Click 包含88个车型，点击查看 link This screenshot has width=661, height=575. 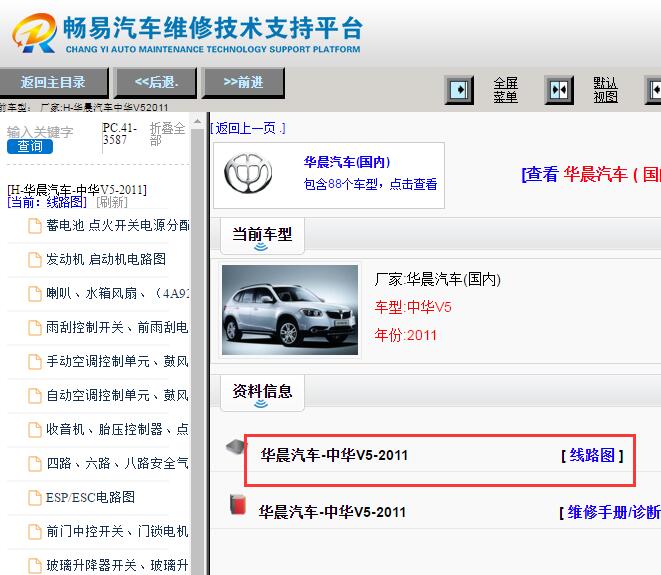tap(371, 184)
